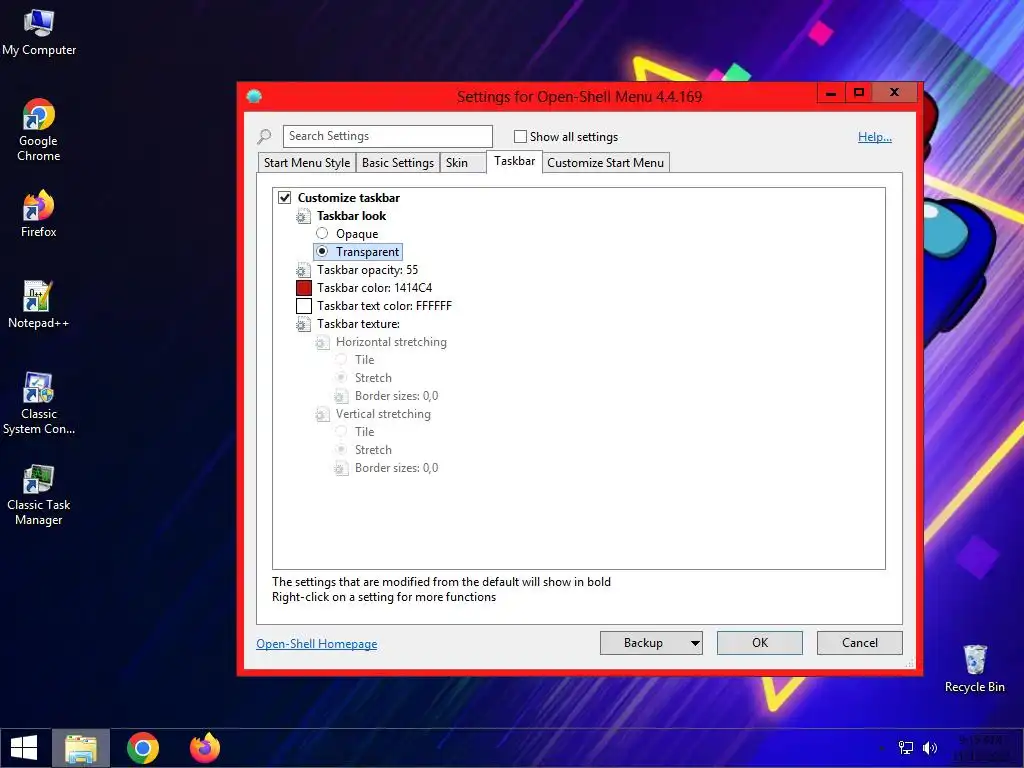Switch to Basic Settings tab
Image resolution: width=1024 pixels, height=768 pixels.
point(398,163)
